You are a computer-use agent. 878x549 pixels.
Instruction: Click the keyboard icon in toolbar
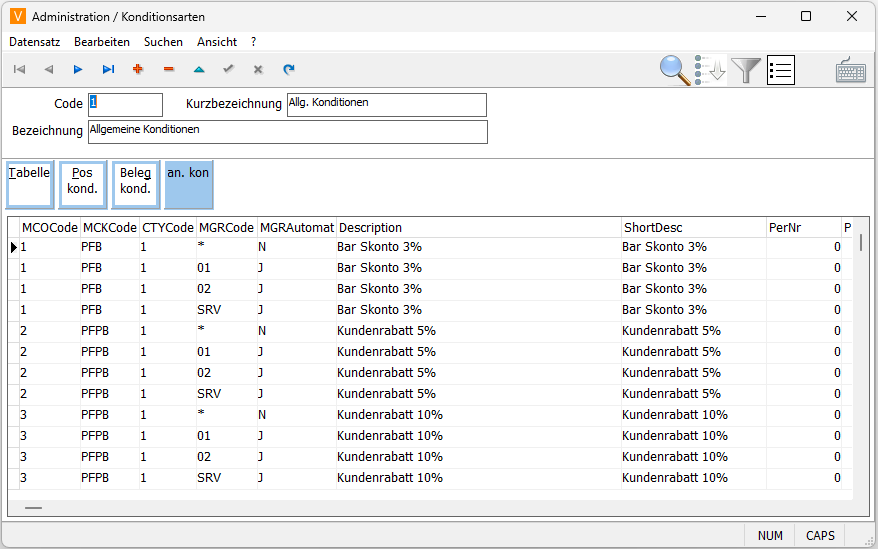(x=851, y=70)
